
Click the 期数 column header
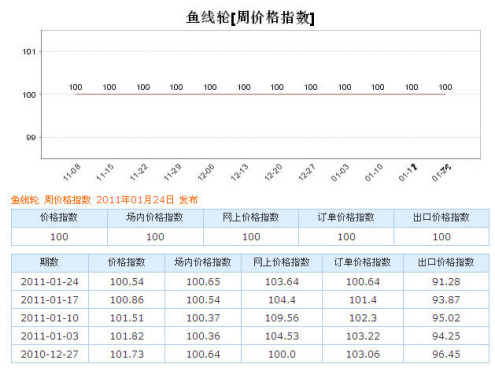(x=49, y=262)
